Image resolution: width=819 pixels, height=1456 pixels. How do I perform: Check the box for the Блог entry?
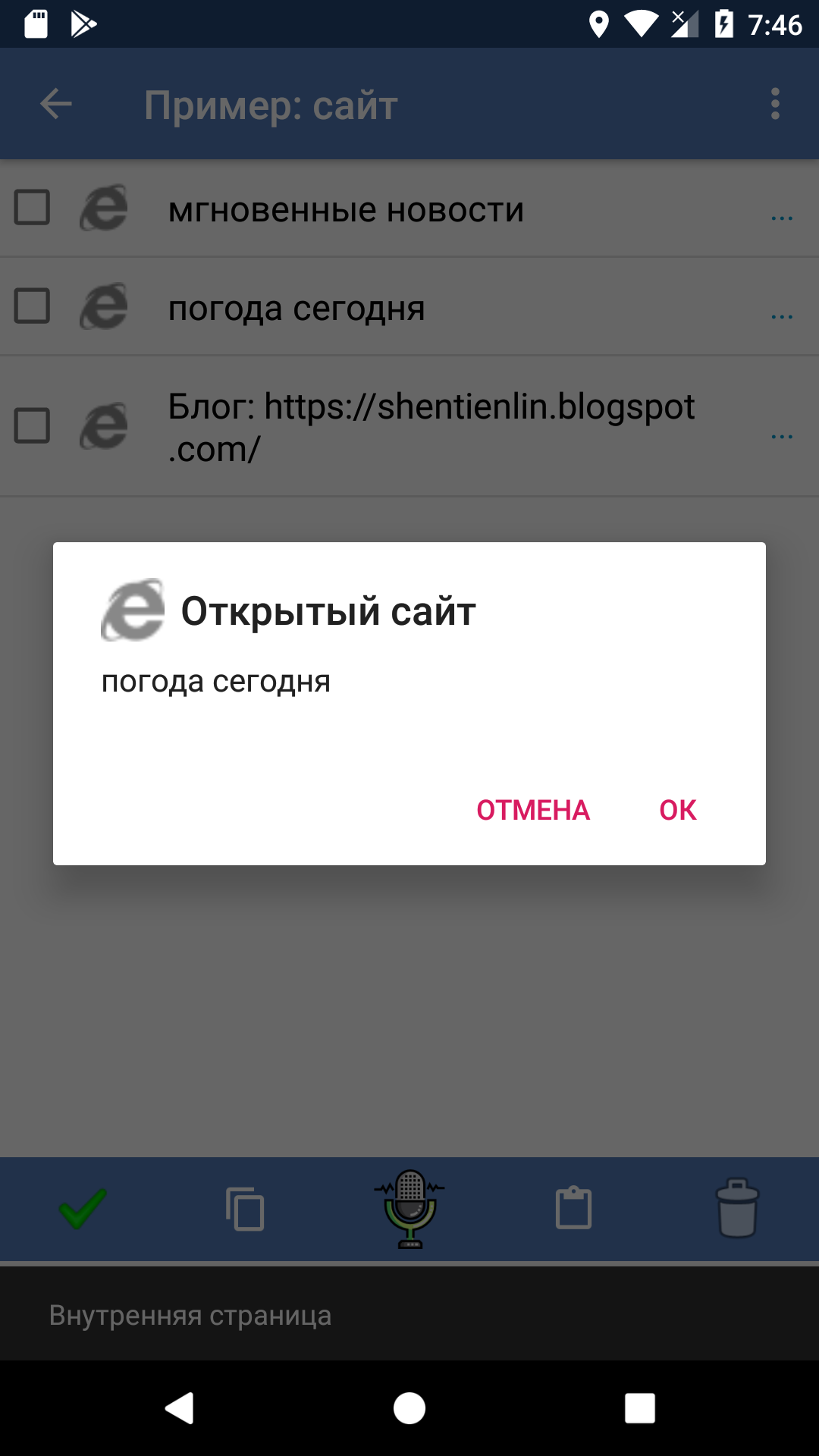click(32, 425)
